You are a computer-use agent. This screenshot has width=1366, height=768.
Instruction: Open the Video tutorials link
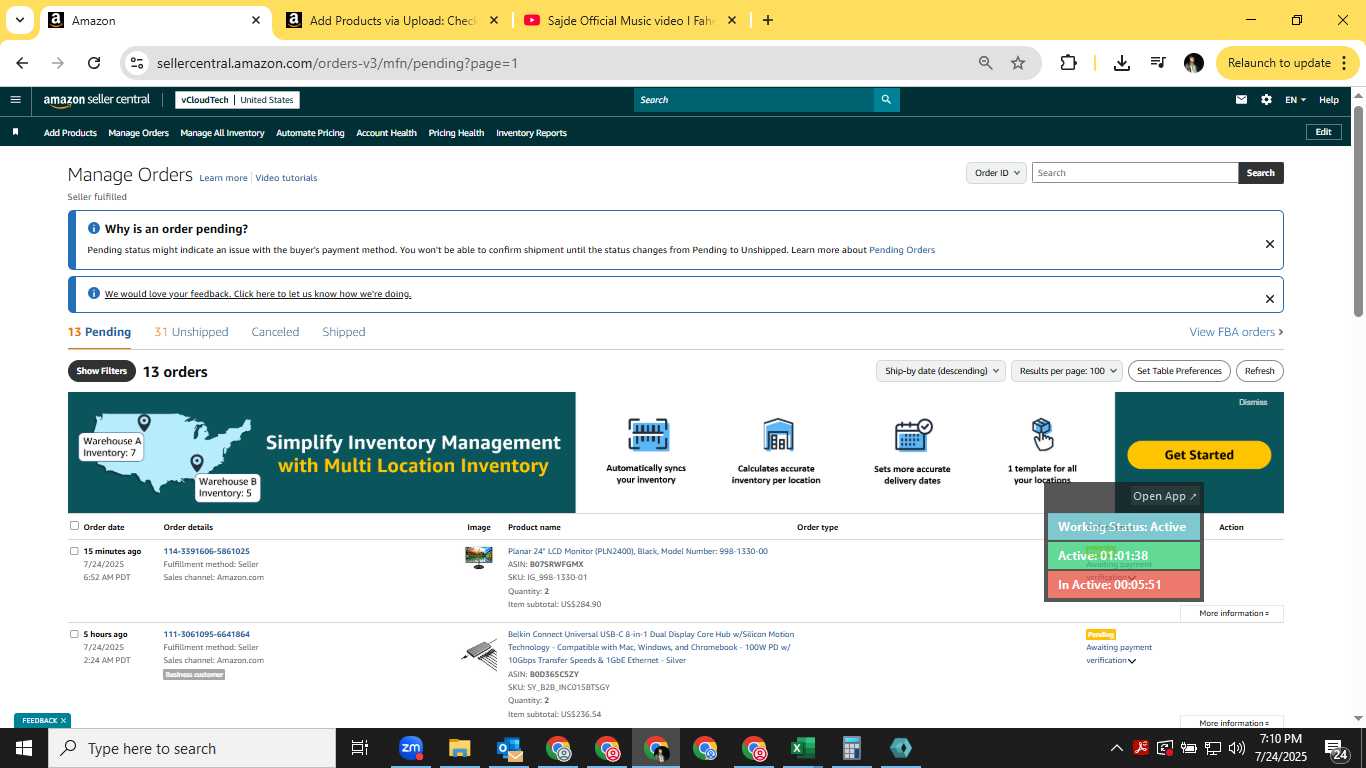click(286, 178)
